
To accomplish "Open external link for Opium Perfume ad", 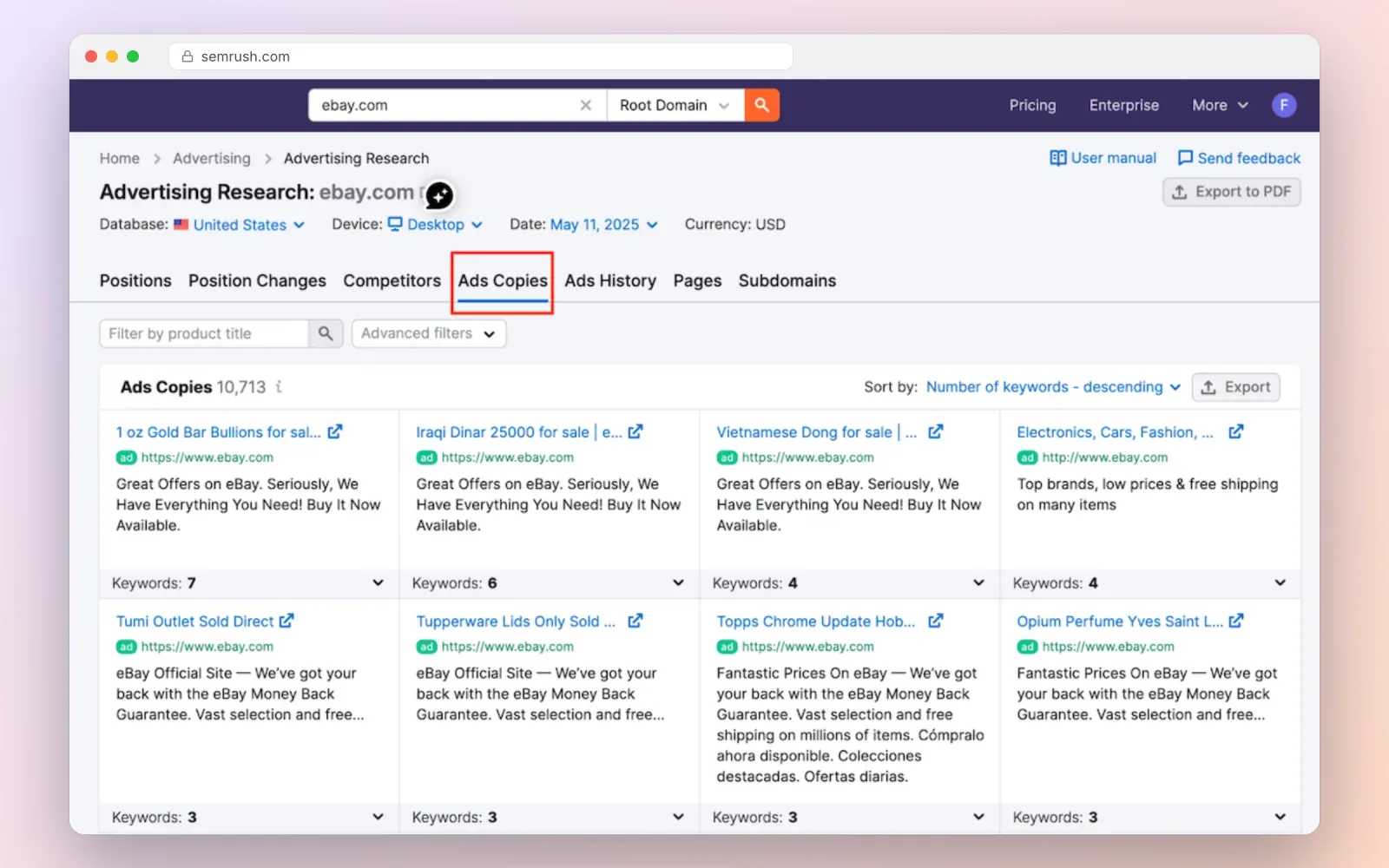I will [x=1236, y=621].
